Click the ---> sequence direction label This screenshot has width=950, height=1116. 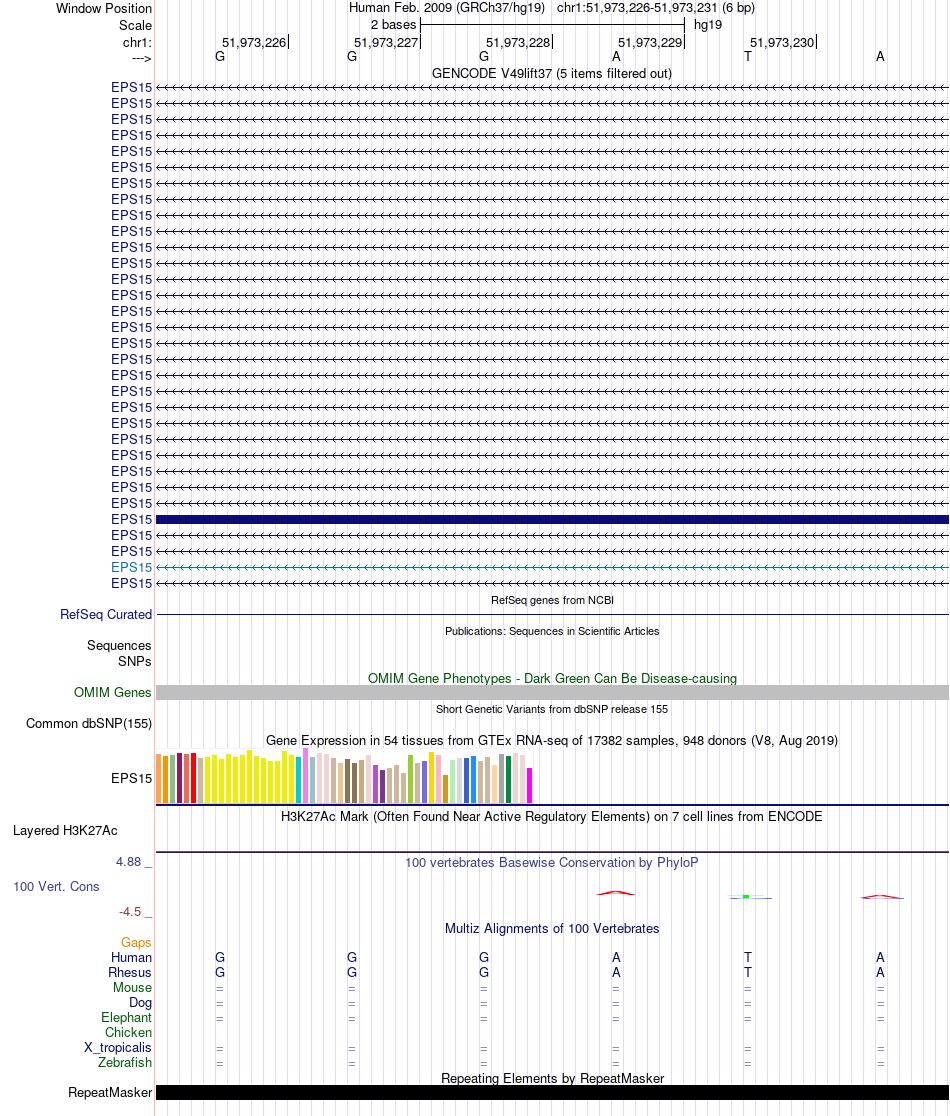(x=142, y=58)
